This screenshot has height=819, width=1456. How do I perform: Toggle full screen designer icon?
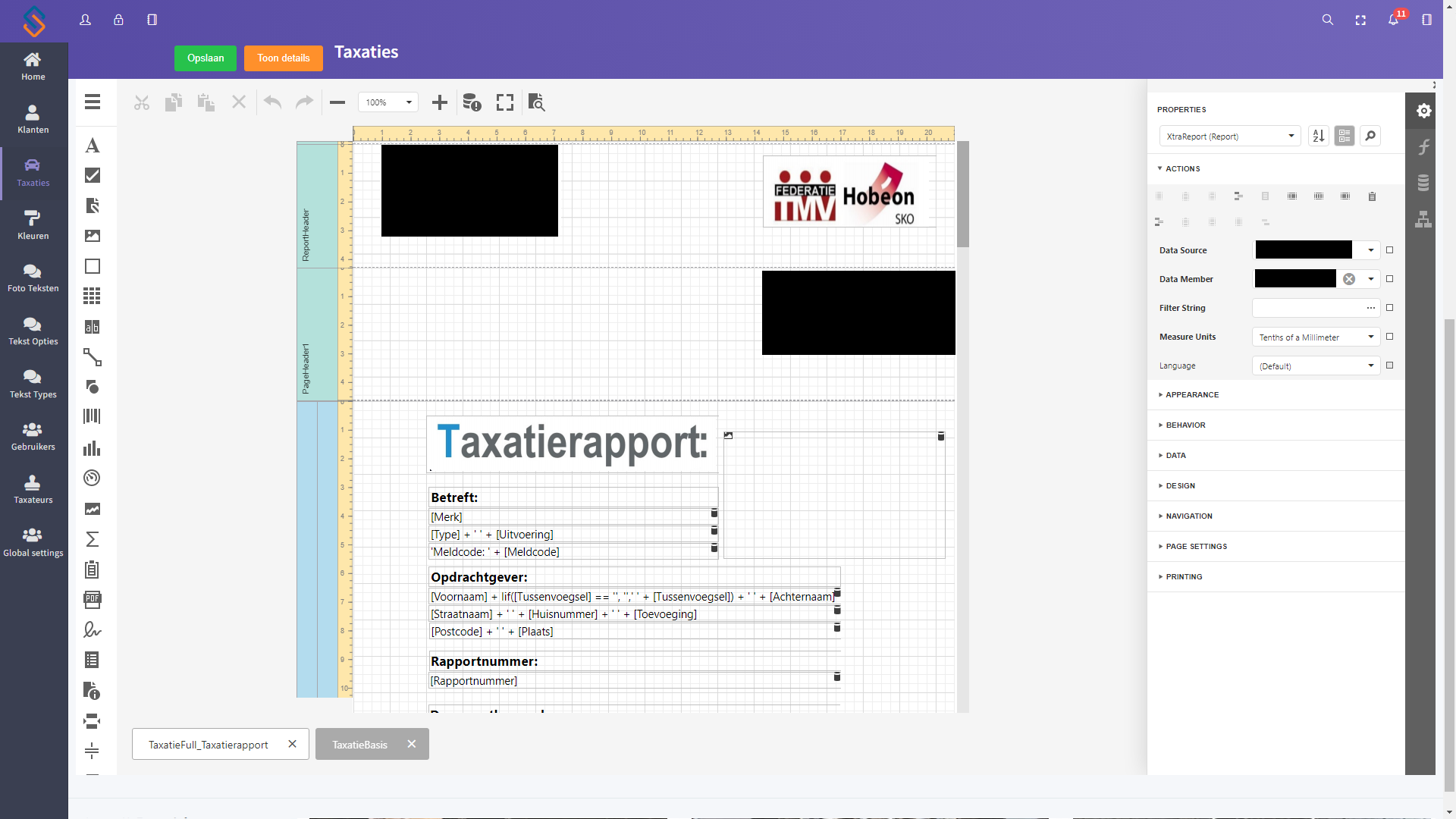pos(505,102)
